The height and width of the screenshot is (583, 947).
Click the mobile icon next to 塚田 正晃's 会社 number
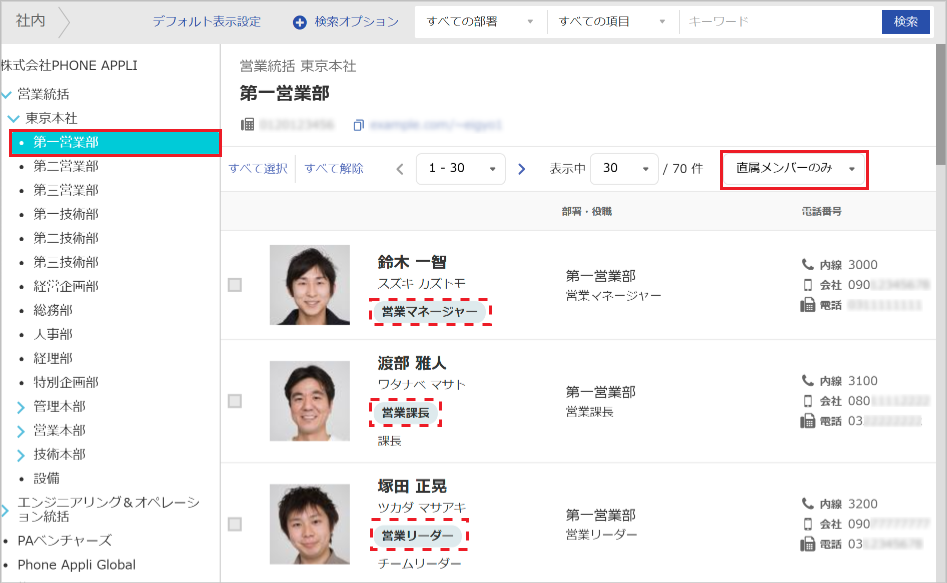[808, 522]
